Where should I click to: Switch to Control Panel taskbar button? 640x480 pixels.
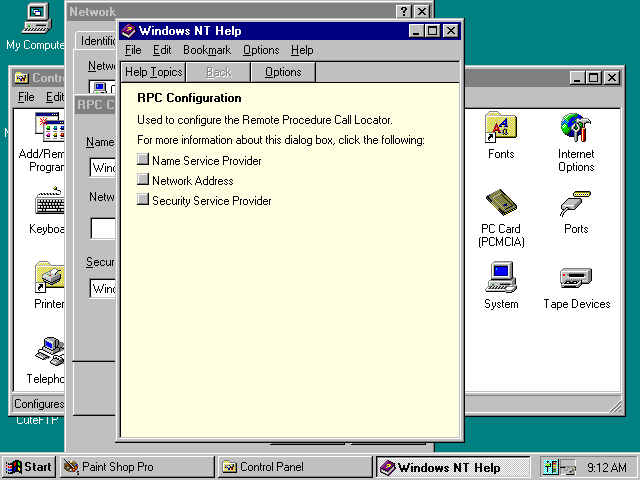(295, 467)
